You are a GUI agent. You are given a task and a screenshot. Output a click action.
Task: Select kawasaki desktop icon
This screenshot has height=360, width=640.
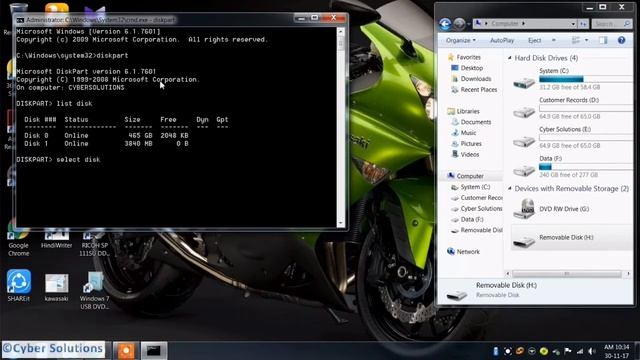pyautogui.click(x=56, y=288)
